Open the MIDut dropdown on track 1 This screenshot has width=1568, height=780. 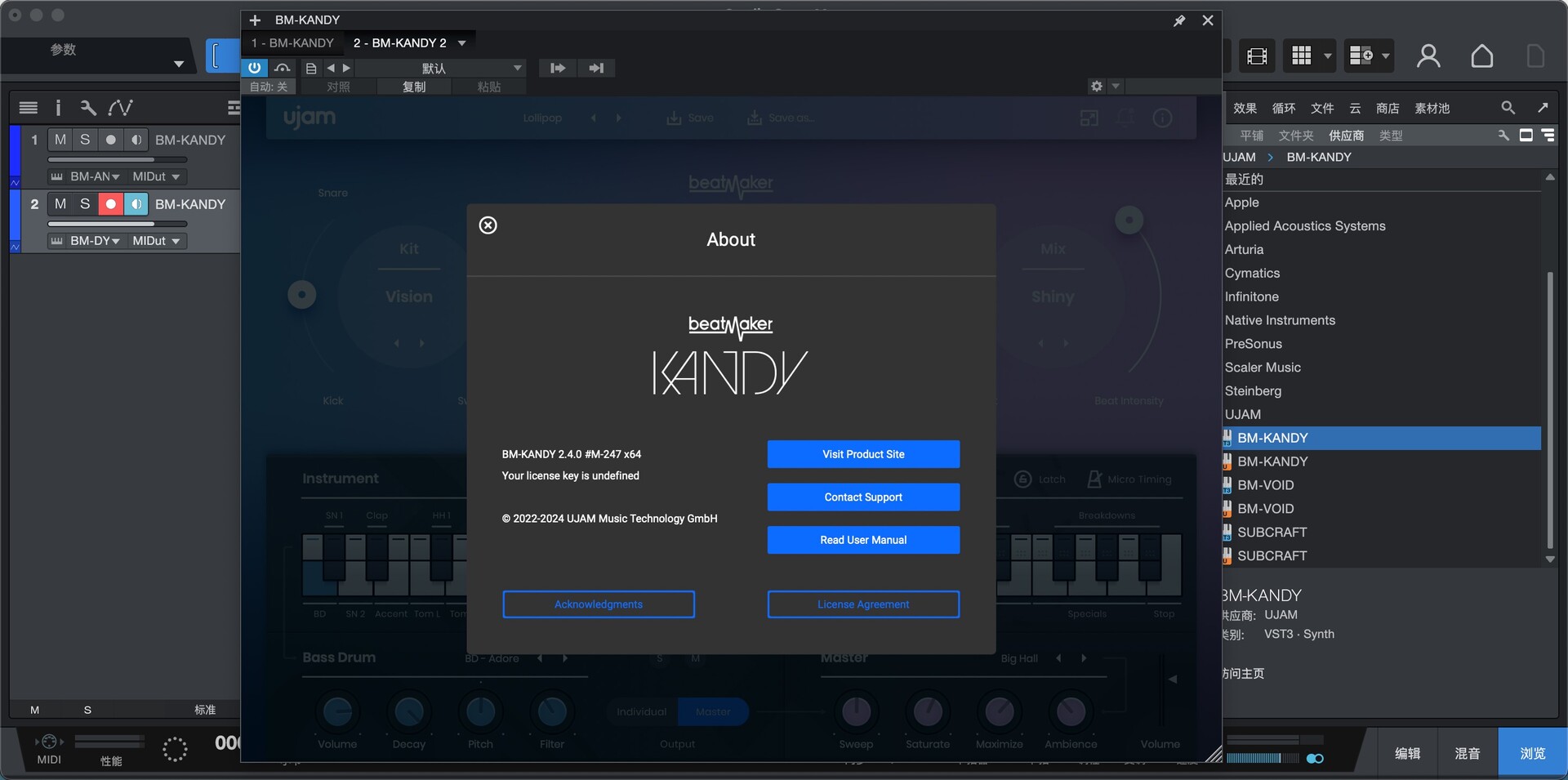point(156,176)
